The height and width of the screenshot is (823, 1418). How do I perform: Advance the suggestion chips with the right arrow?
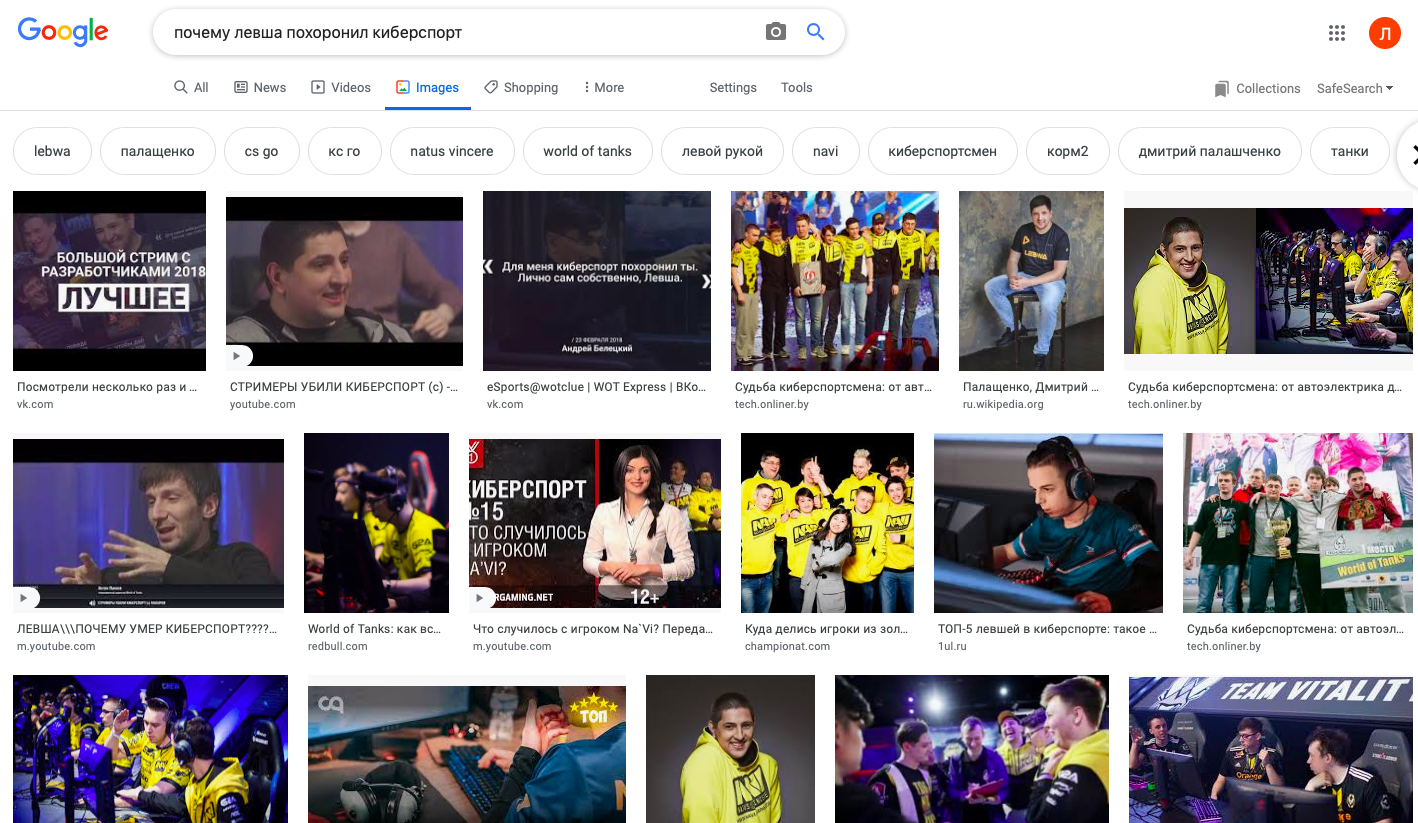[x=1411, y=153]
